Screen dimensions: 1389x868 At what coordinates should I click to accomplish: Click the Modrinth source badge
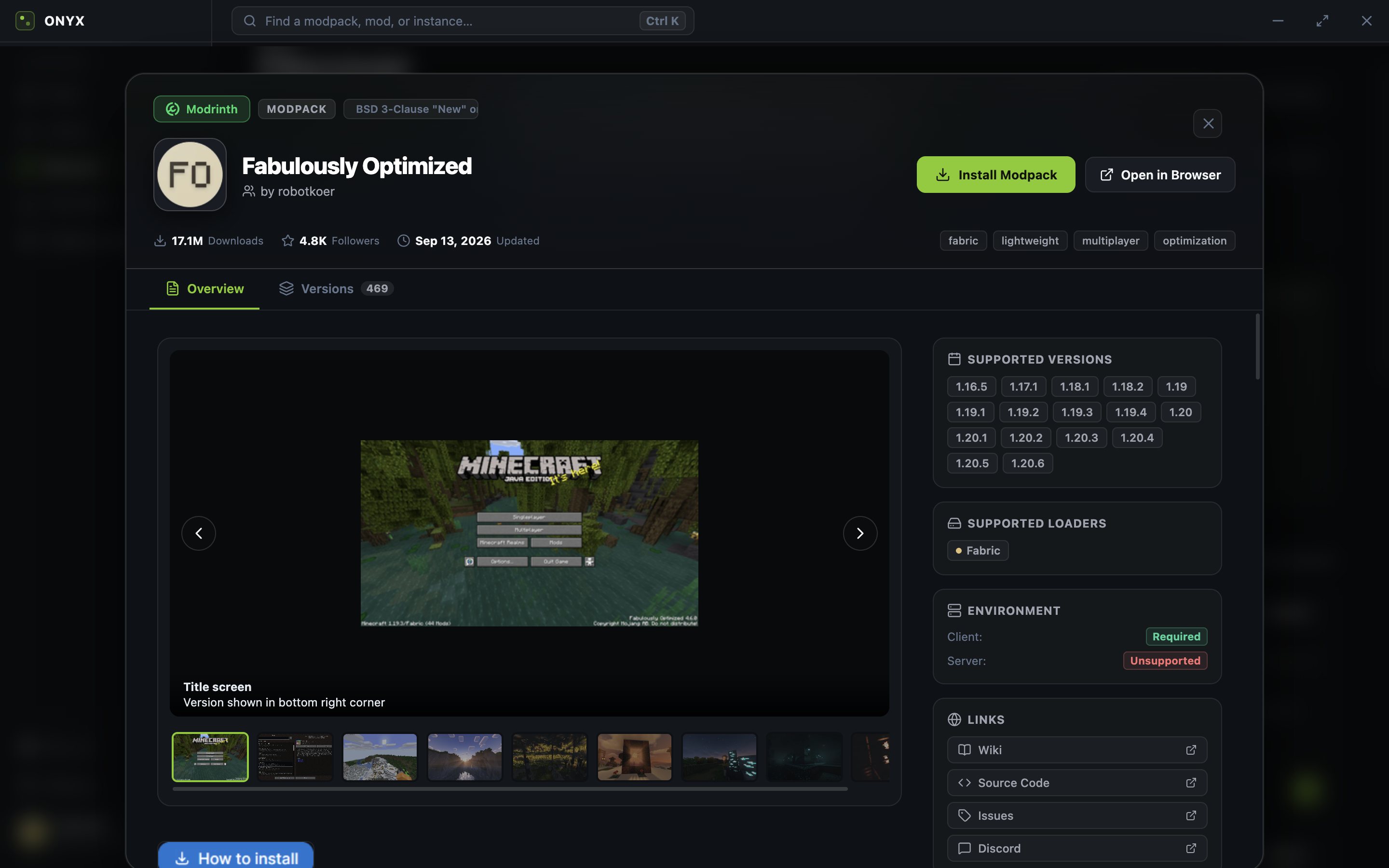202,109
